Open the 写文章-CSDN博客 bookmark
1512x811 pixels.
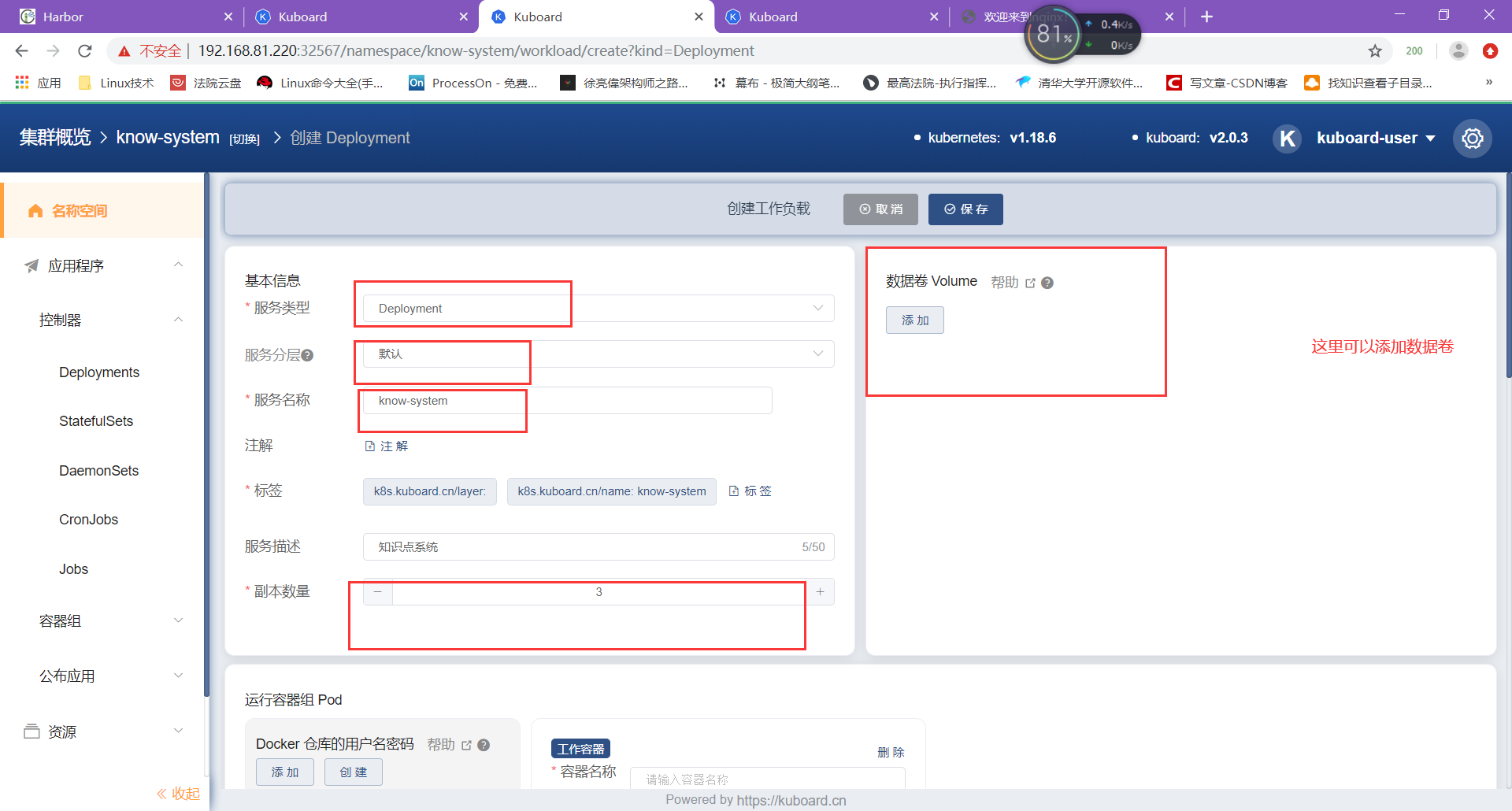[1227, 83]
